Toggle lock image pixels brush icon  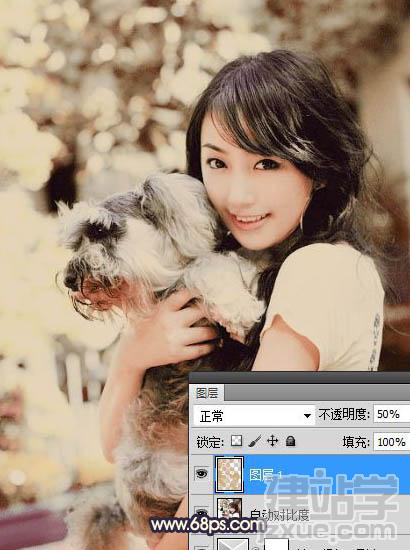(x=255, y=441)
